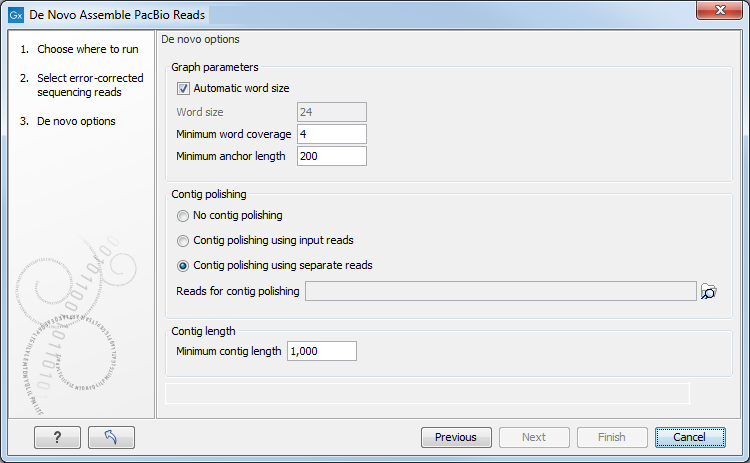This screenshot has height=463, width=750.
Task: Edit the Minimum word coverage field
Action: click(x=332, y=134)
